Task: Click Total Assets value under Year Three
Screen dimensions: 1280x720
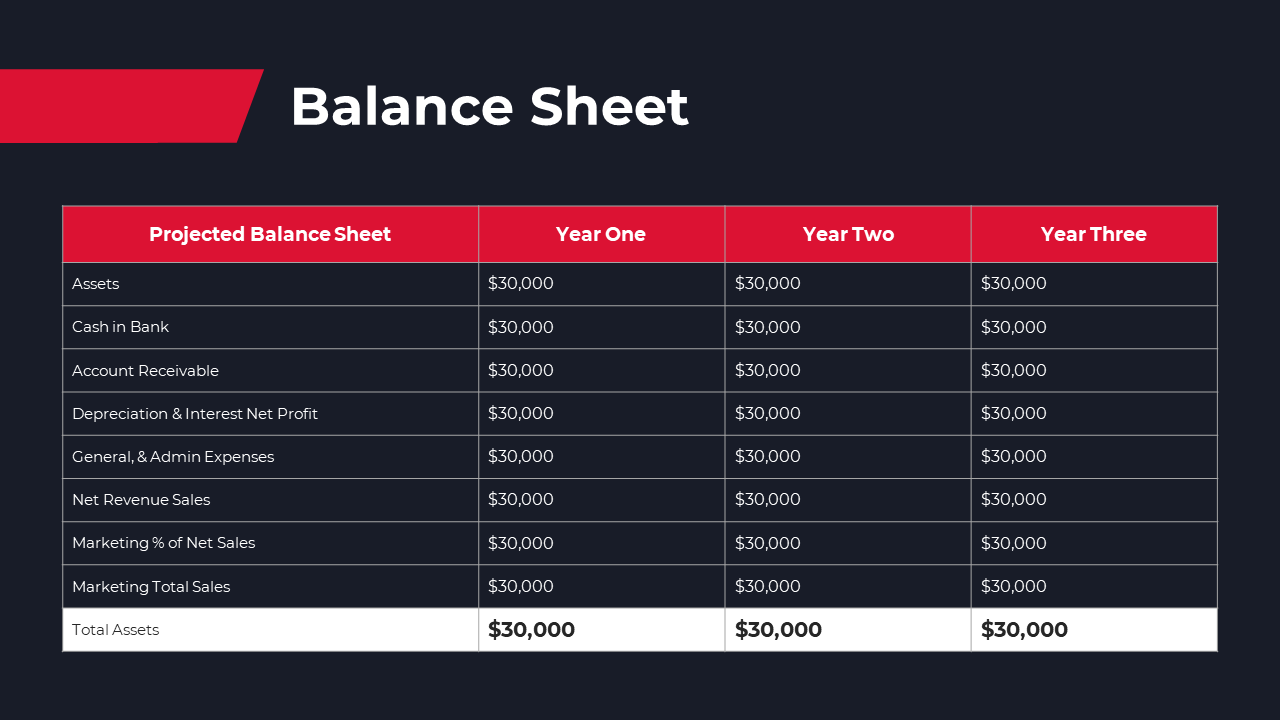Action: click(x=1024, y=630)
